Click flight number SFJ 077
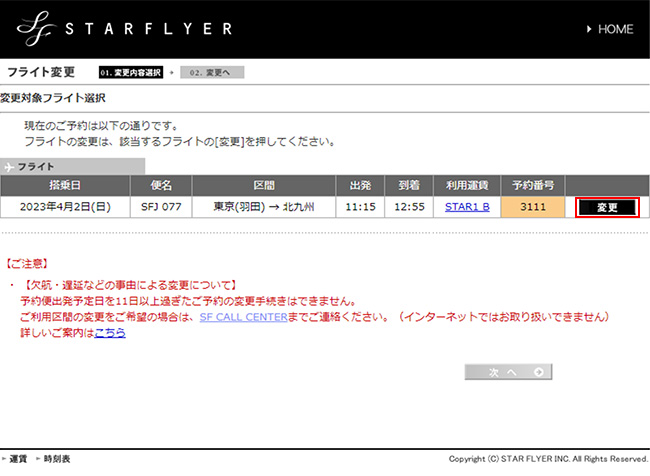The height and width of the screenshot is (476, 650). (160, 207)
